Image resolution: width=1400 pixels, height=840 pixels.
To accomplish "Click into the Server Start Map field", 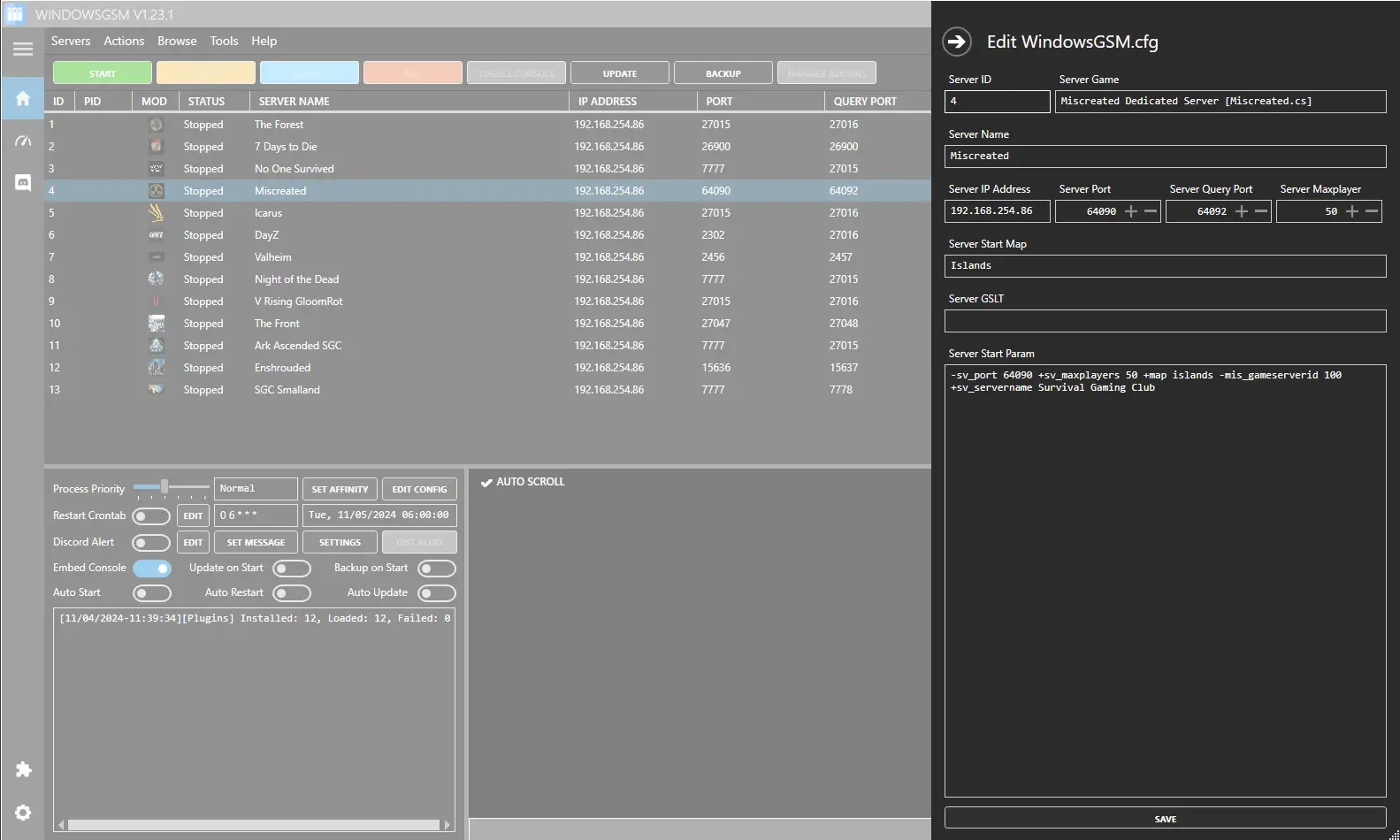I will 1165,265.
